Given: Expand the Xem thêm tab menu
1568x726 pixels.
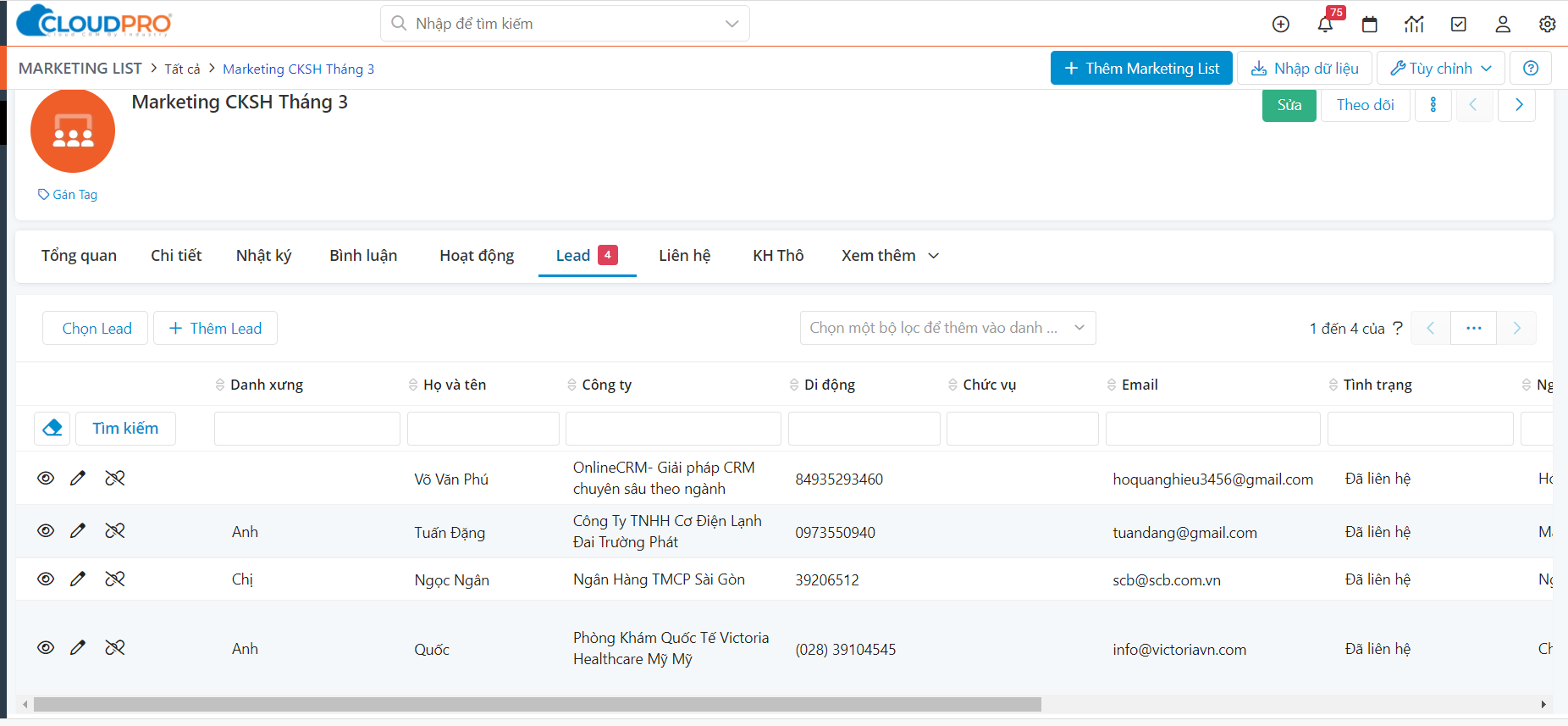Looking at the screenshot, I should point(890,256).
